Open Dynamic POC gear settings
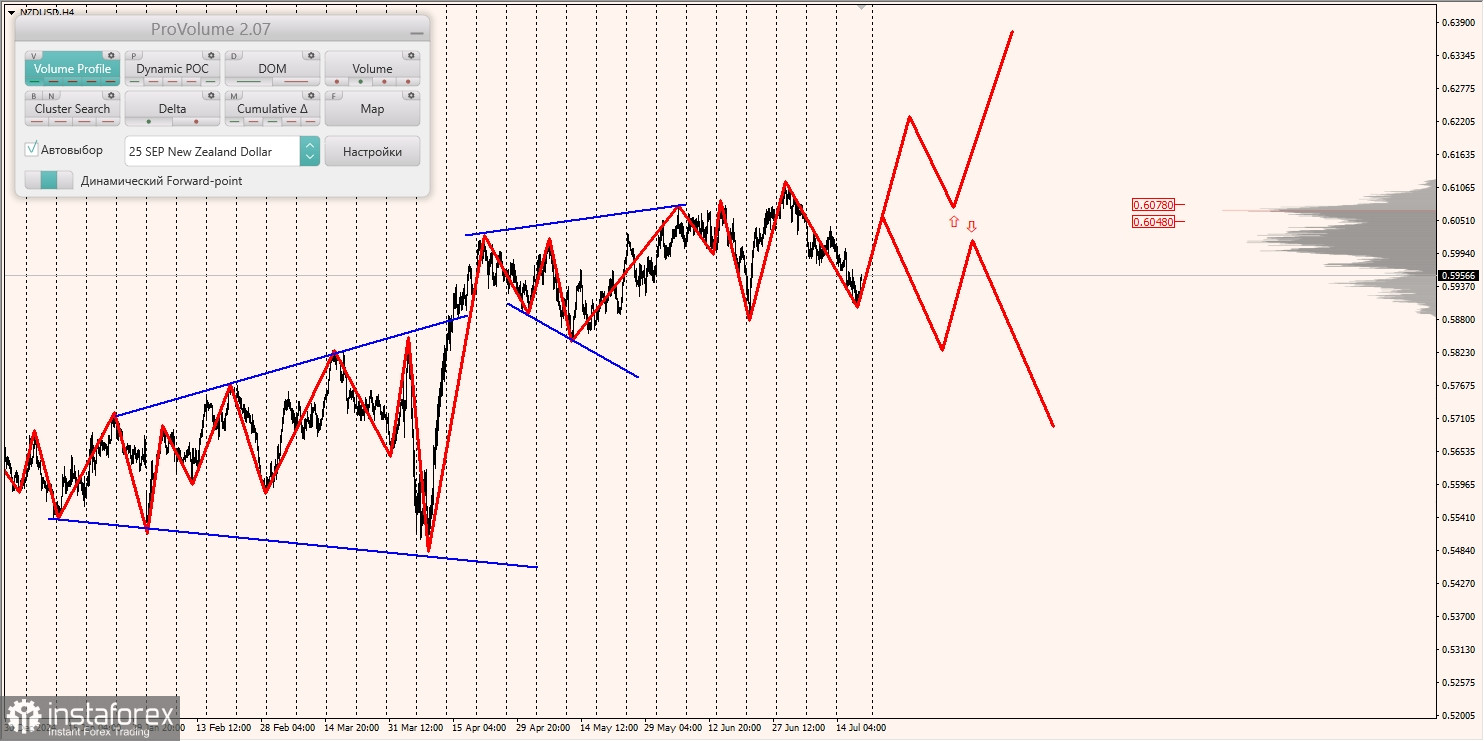The image size is (1484, 741). click(211, 56)
